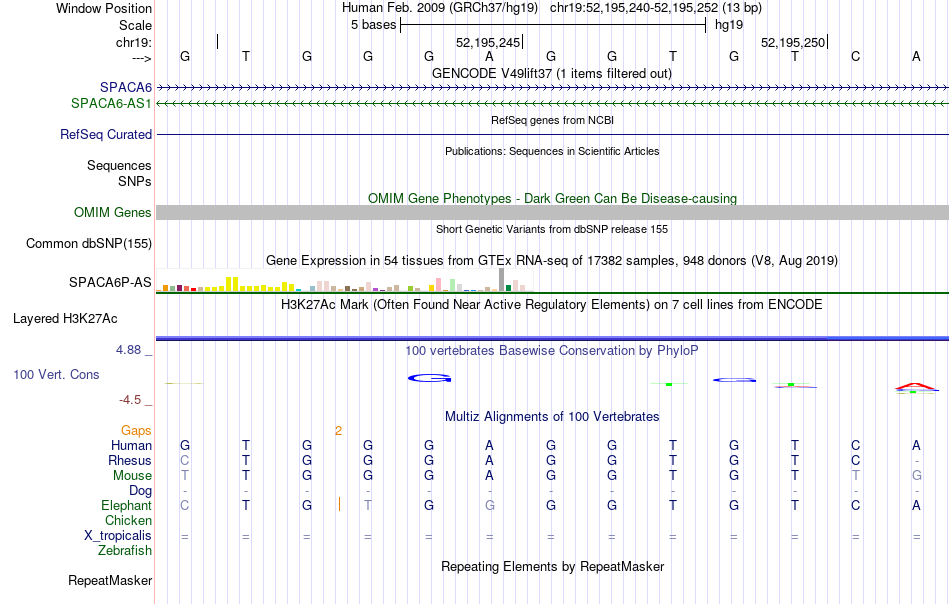Click the SPACA6P-AS expression label
Image resolution: width=950 pixels, height=604 pixels.
(110, 282)
